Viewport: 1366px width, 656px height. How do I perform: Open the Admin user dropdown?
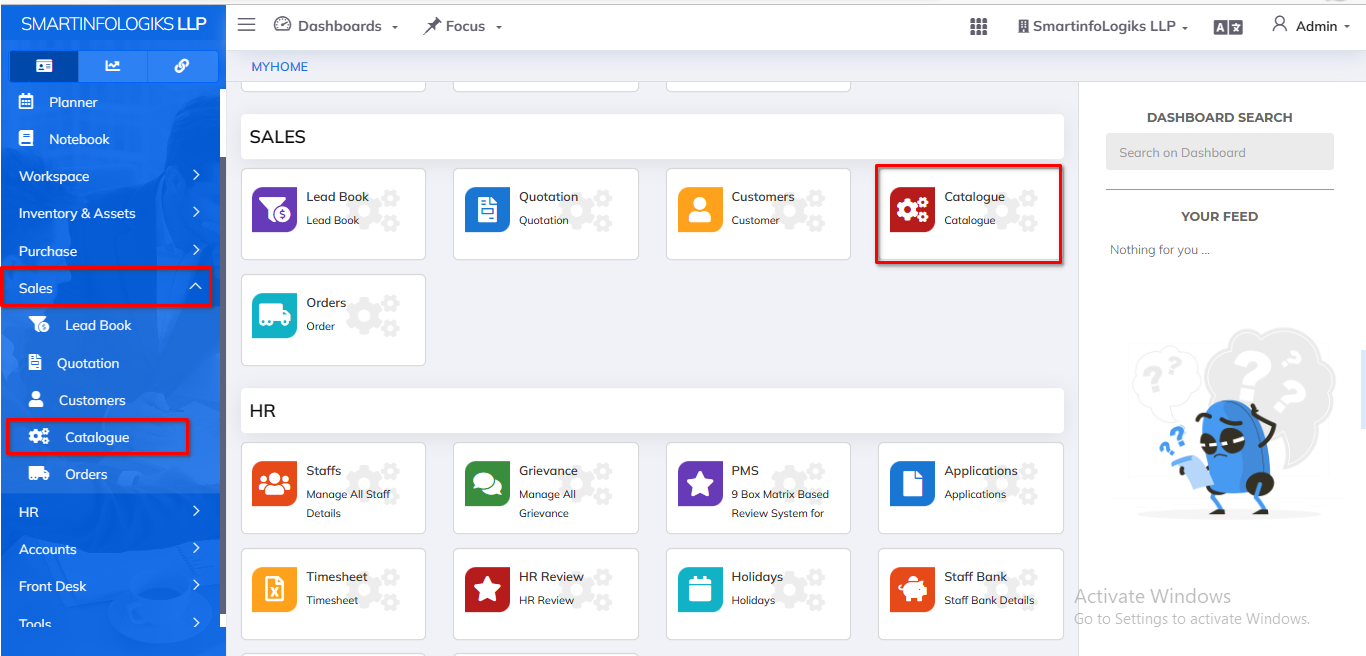pyautogui.click(x=1310, y=26)
